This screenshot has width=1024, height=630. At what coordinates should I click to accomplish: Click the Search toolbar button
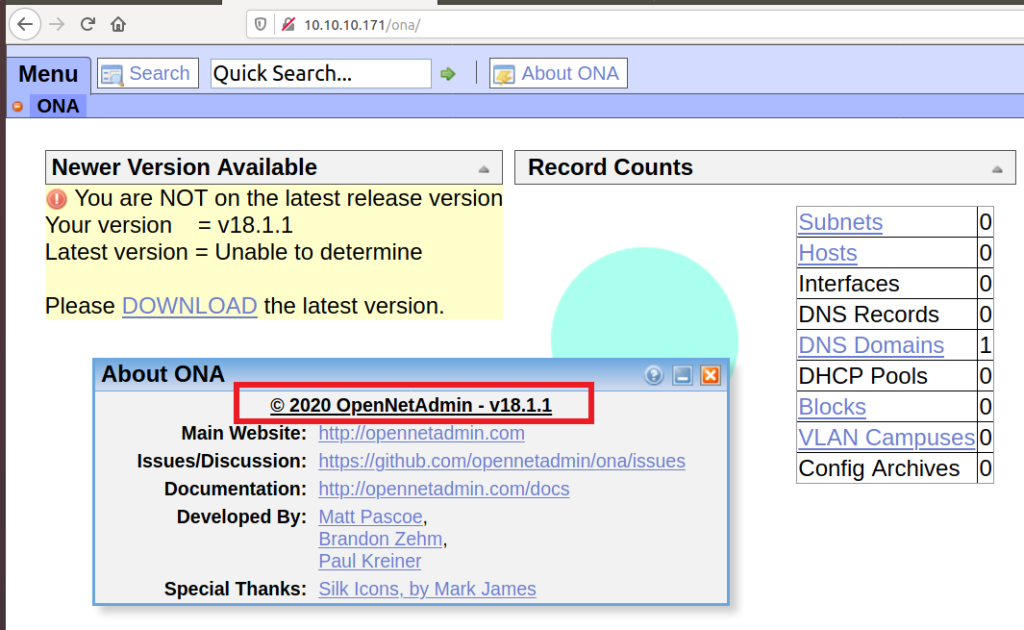(x=148, y=73)
